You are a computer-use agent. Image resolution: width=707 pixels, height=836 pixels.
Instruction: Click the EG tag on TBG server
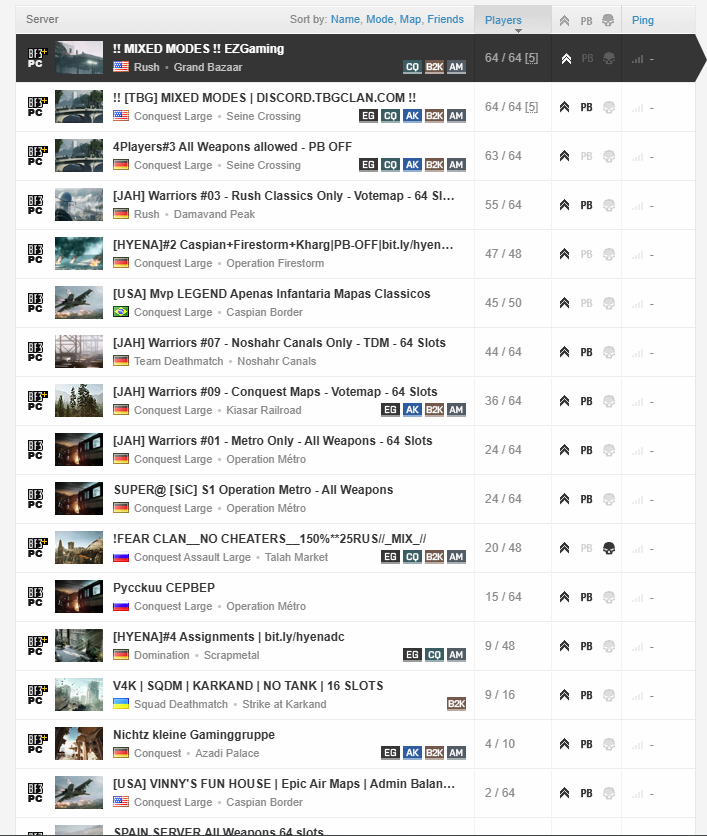368,116
